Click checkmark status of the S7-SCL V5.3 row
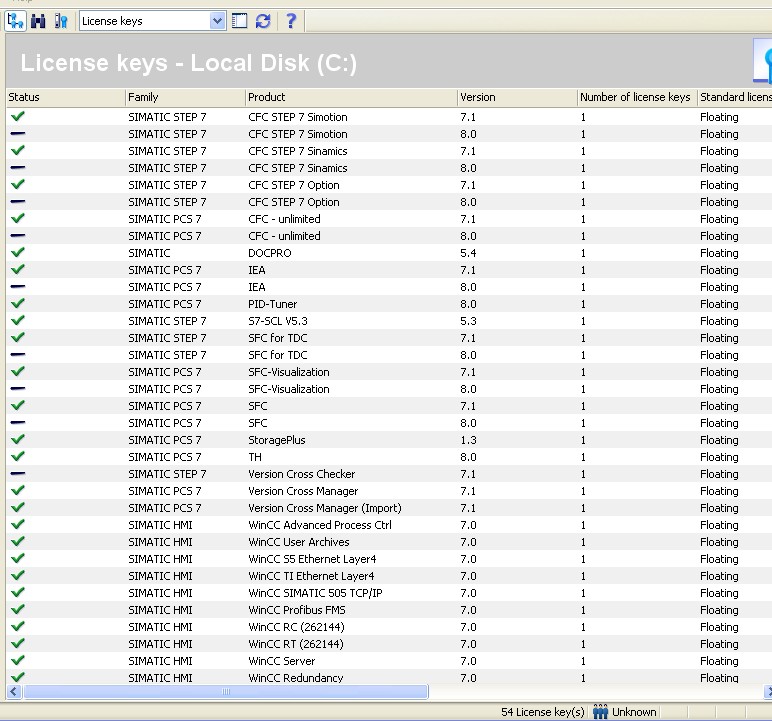 click(18, 321)
